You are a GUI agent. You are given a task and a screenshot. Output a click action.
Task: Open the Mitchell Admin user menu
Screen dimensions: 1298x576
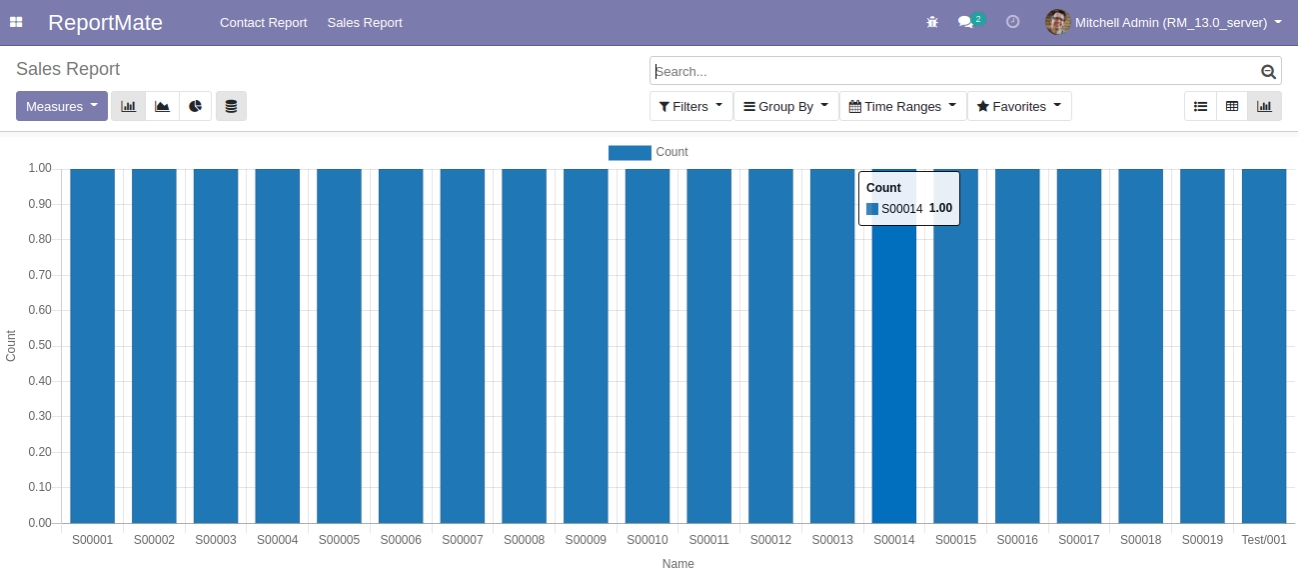click(1164, 22)
